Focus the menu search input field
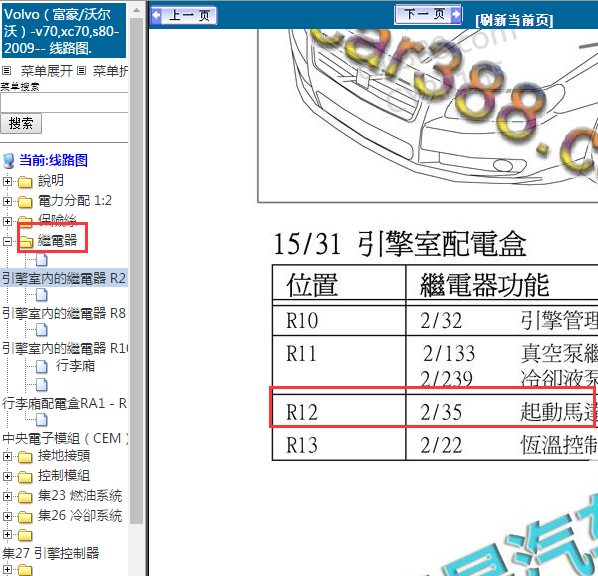 point(64,102)
